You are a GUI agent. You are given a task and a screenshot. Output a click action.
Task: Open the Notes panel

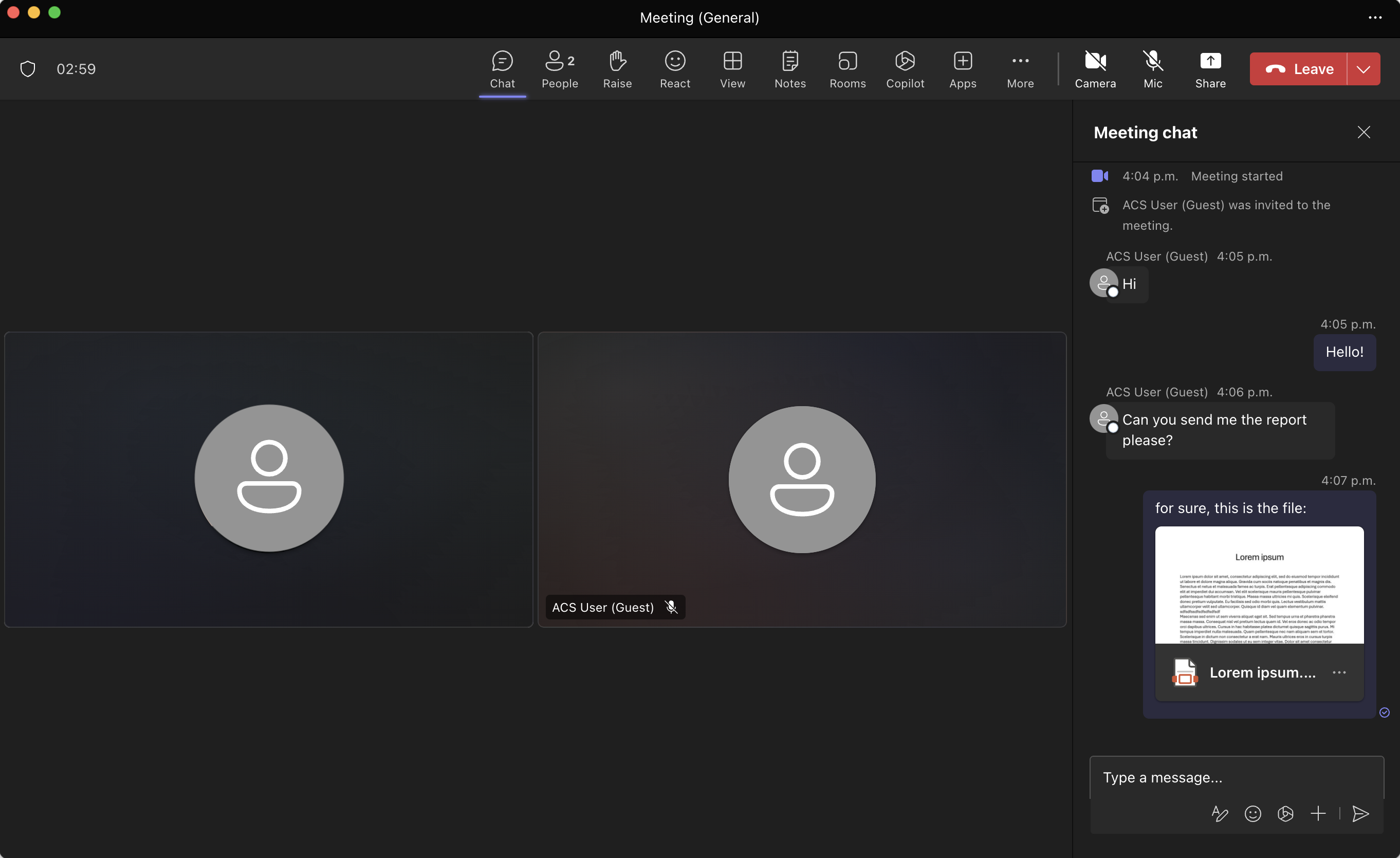(789, 68)
